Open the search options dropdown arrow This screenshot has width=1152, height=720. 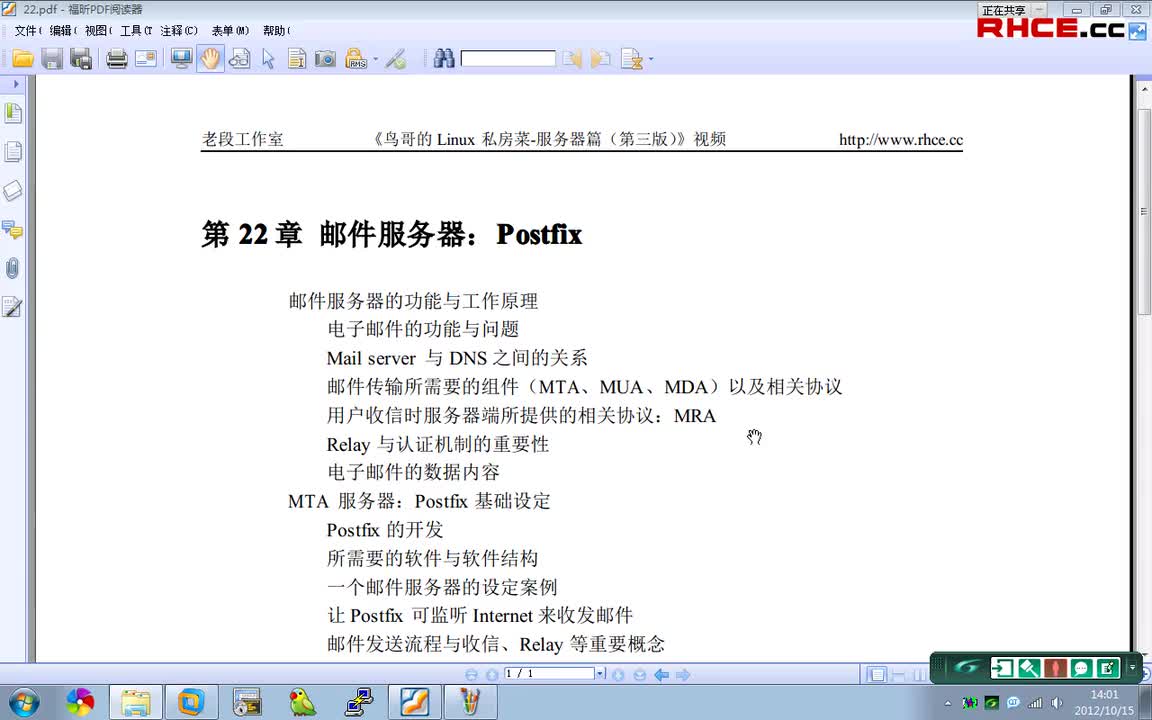click(x=651, y=59)
